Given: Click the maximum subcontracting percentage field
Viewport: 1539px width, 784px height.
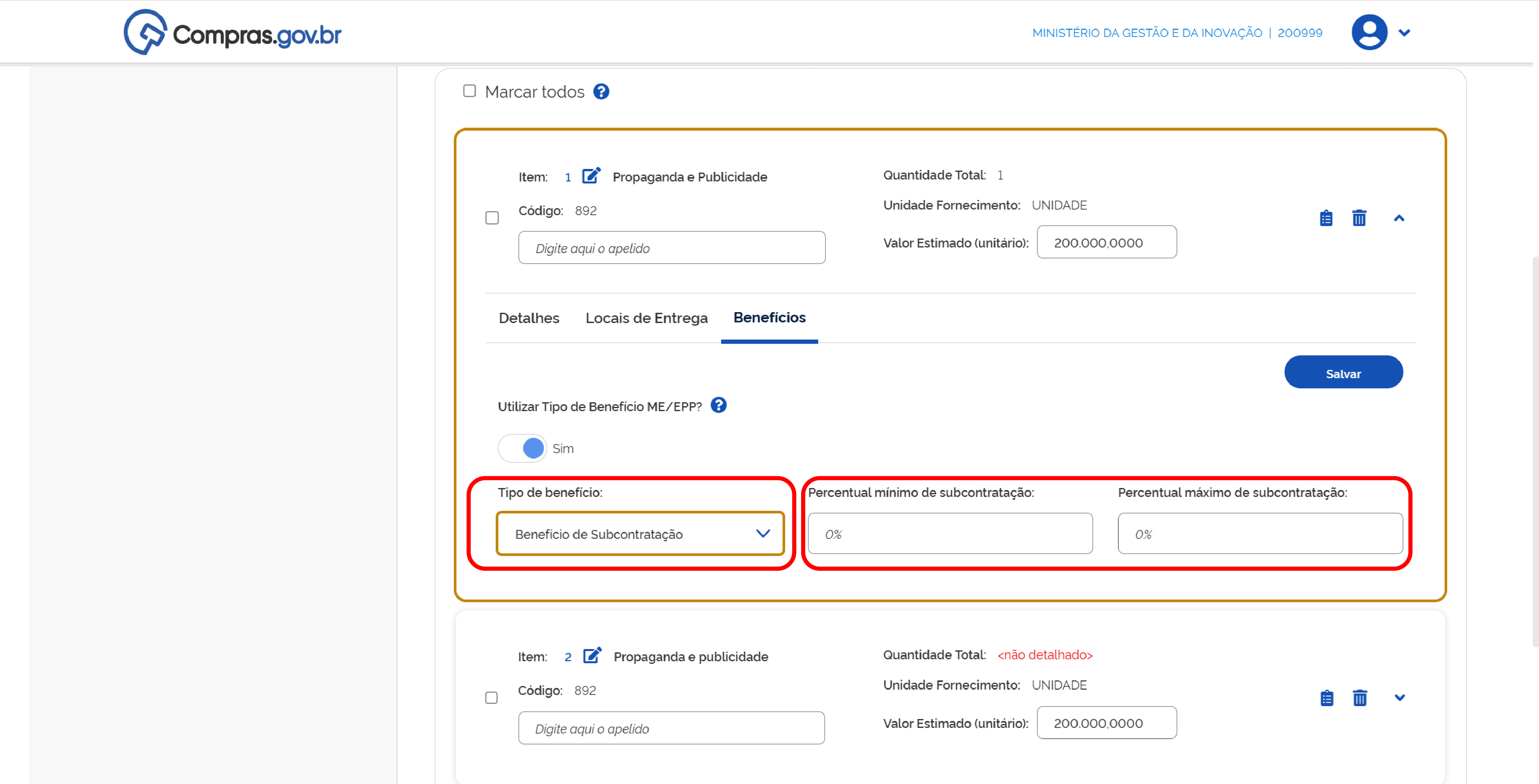Looking at the screenshot, I should click(x=1260, y=533).
